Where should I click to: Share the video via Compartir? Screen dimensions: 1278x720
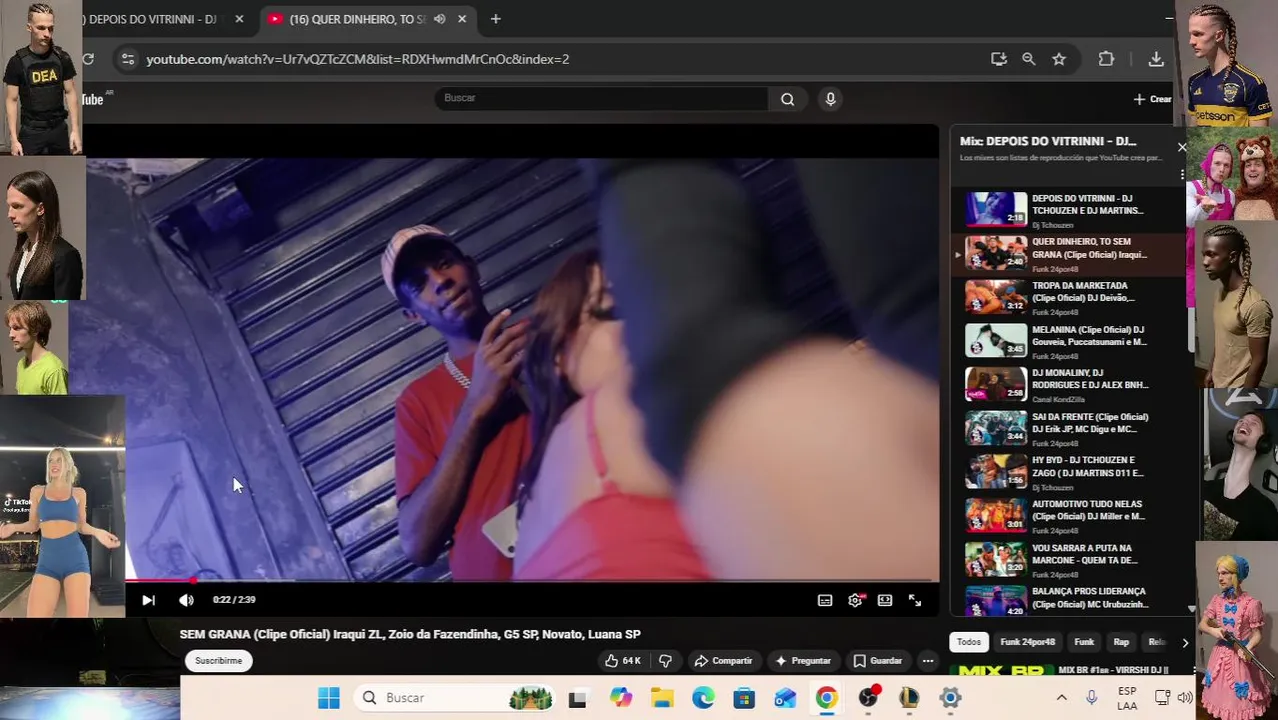(723, 661)
